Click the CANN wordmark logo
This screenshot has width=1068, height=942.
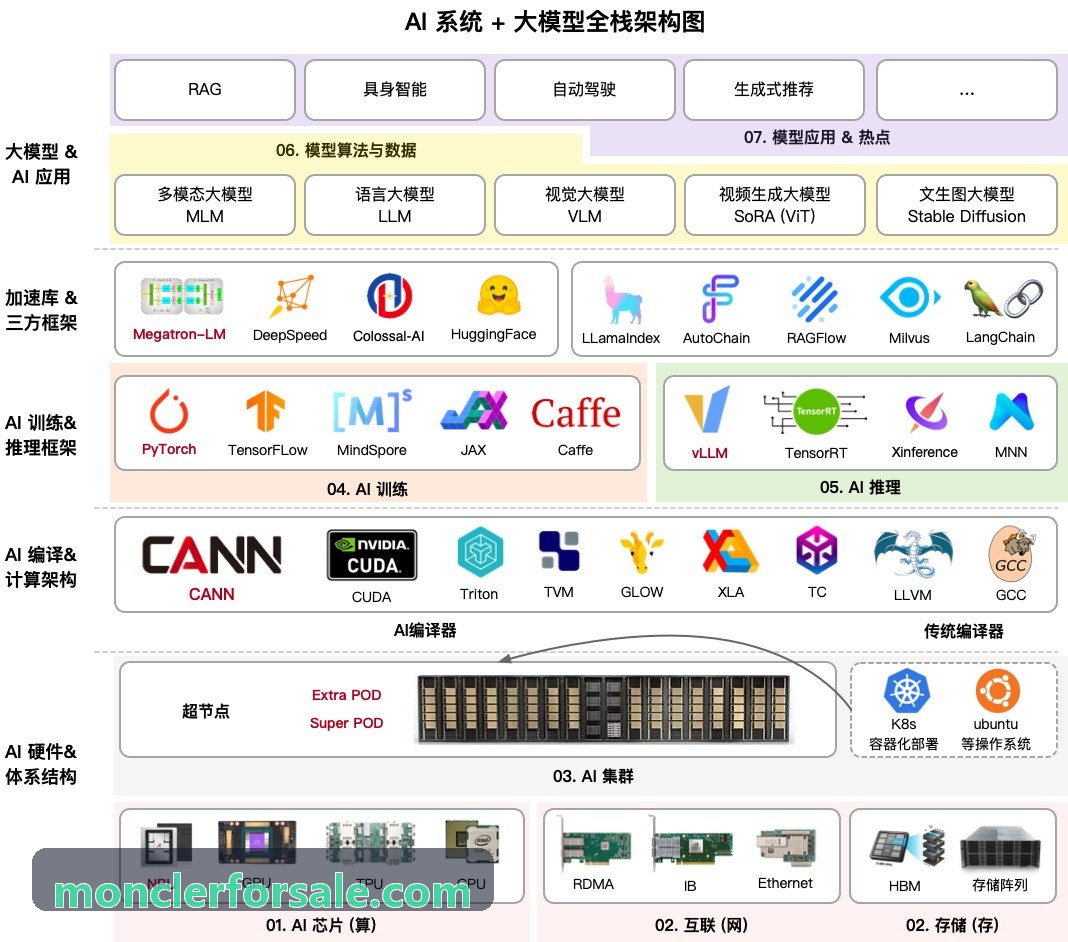211,554
